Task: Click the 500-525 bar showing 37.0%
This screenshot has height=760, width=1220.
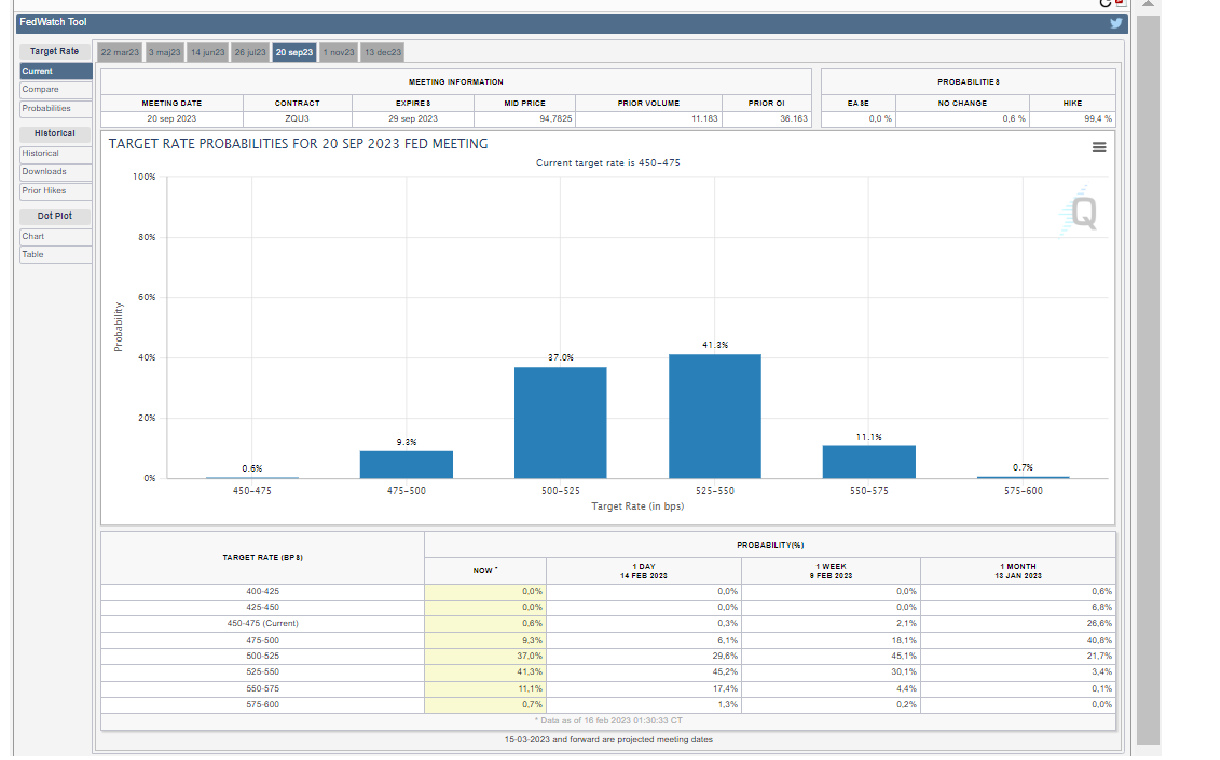Action: coord(560,422)
